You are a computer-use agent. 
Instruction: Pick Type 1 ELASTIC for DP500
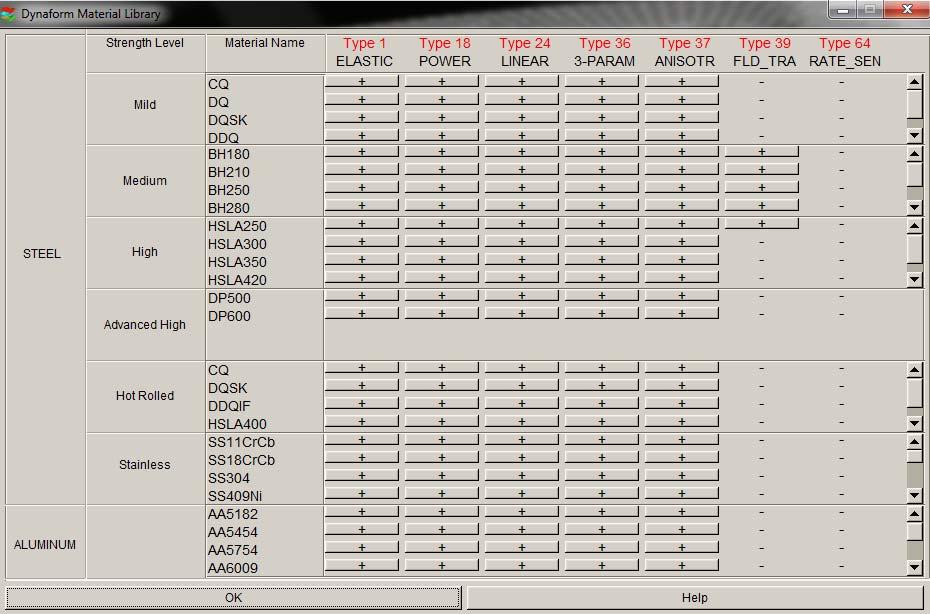pos(362,295)
